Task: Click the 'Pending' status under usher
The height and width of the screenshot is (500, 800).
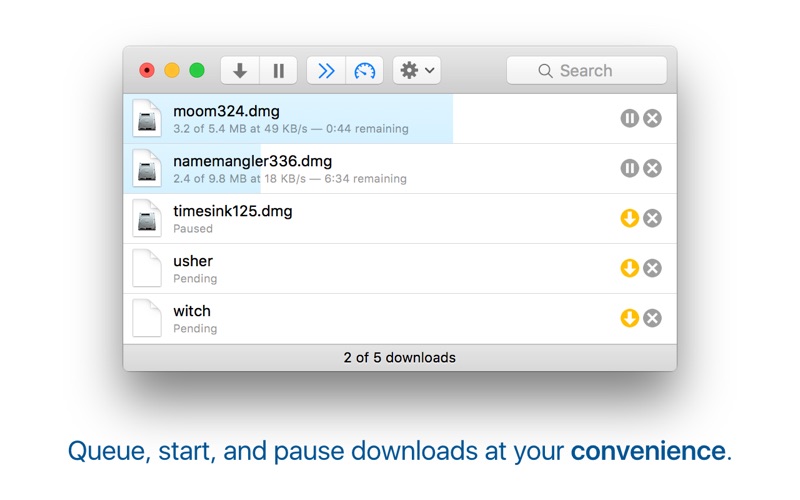Action: (195, 279)
